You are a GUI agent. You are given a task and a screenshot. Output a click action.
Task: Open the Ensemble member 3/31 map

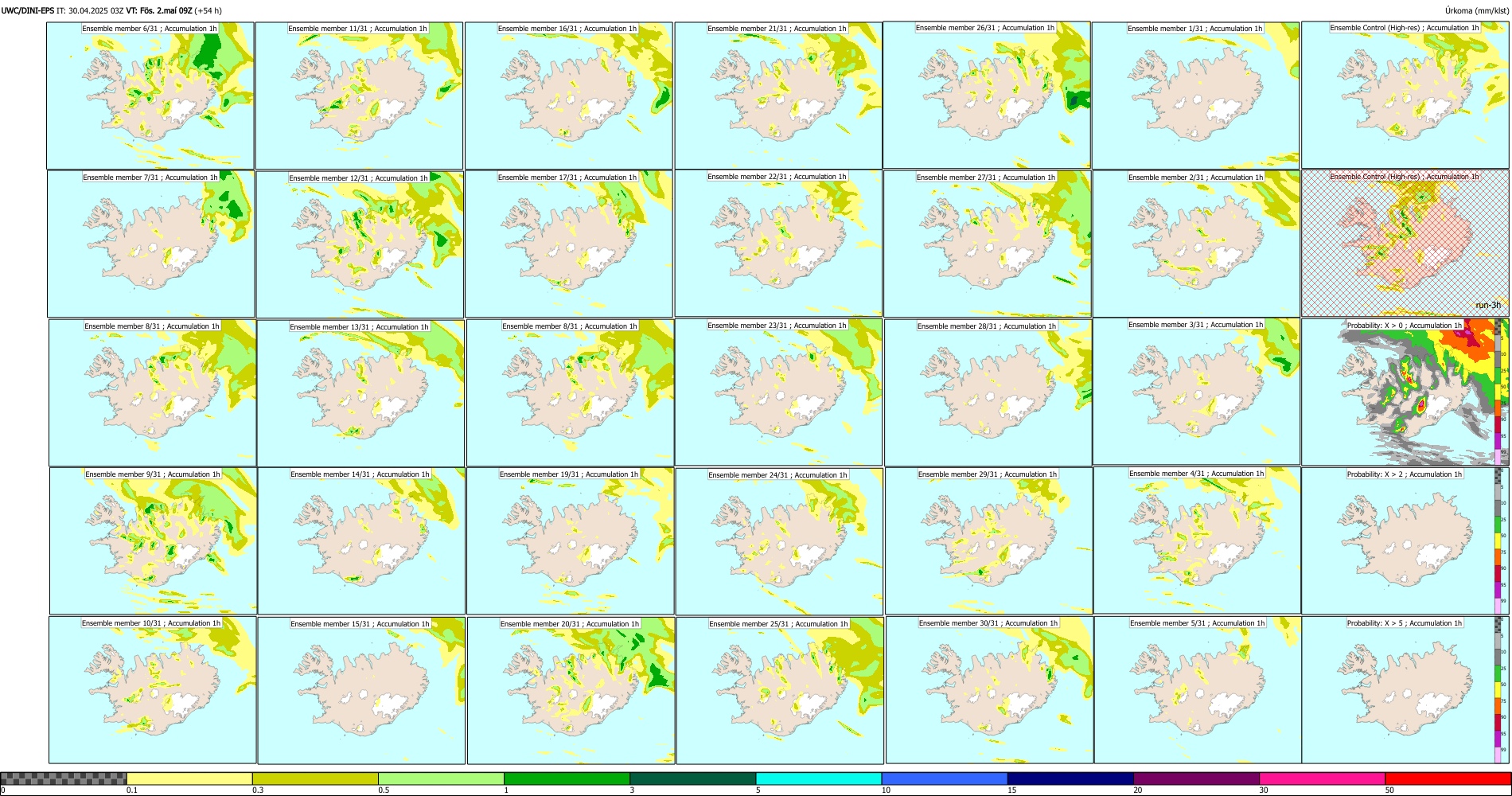click(x=1196, y=392)
